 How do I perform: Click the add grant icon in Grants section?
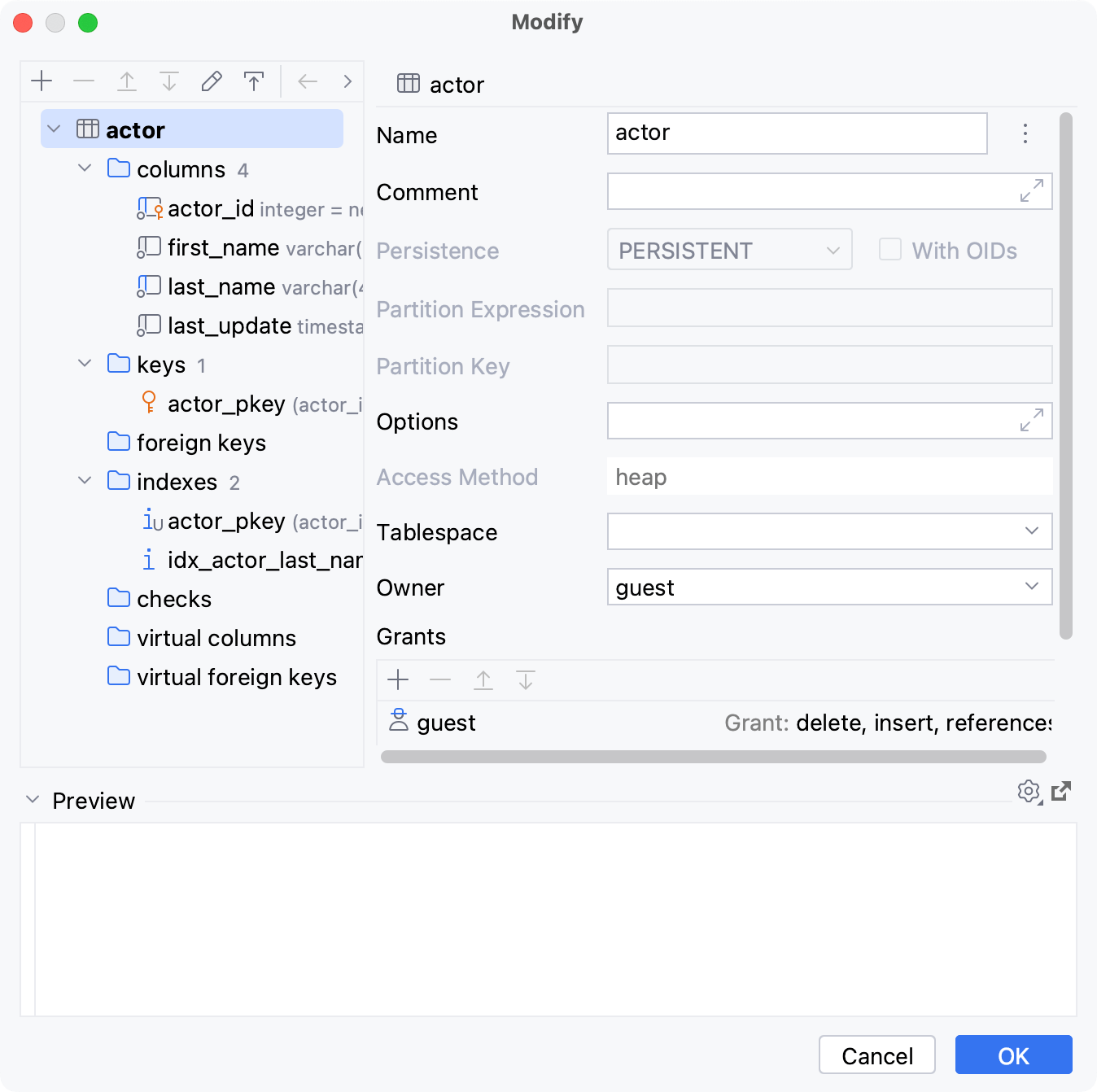pos(398,679)
